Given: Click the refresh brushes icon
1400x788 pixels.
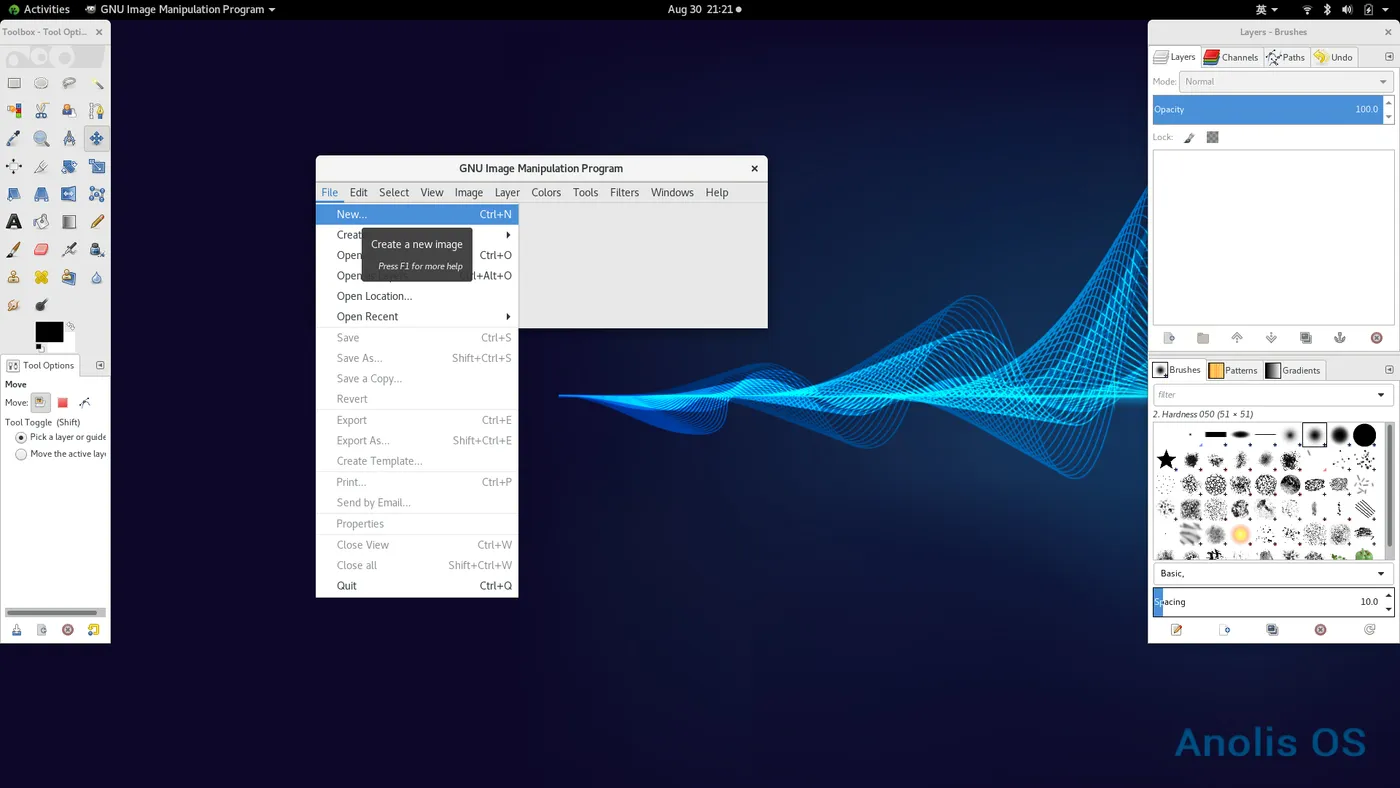Looking at the screenshot, I should click(1369, 630).
